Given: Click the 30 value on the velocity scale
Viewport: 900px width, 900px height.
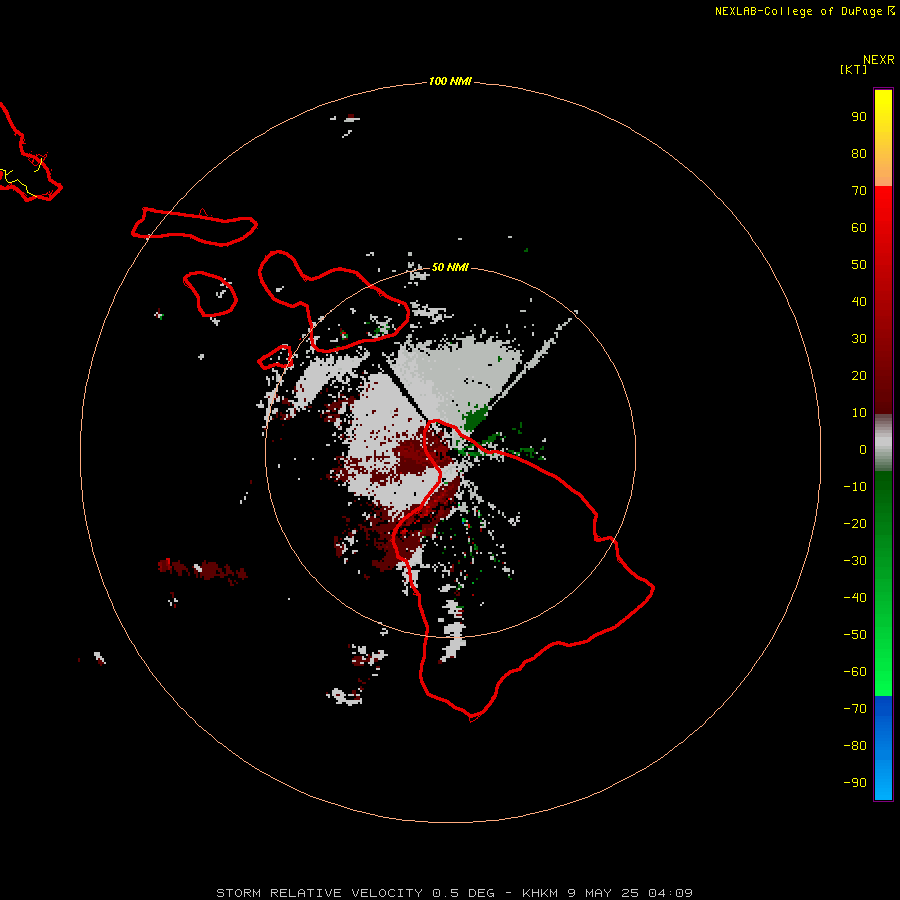Looking at the screenshot, I should tap(859, 339).
